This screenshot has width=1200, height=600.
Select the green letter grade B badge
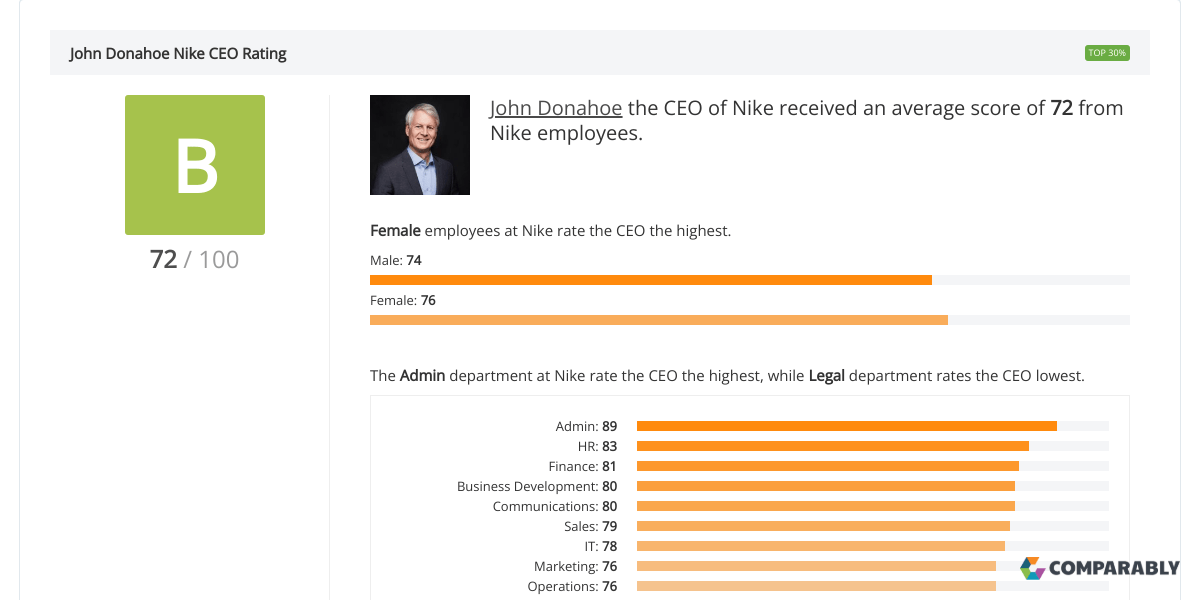(x=195, y=164)
